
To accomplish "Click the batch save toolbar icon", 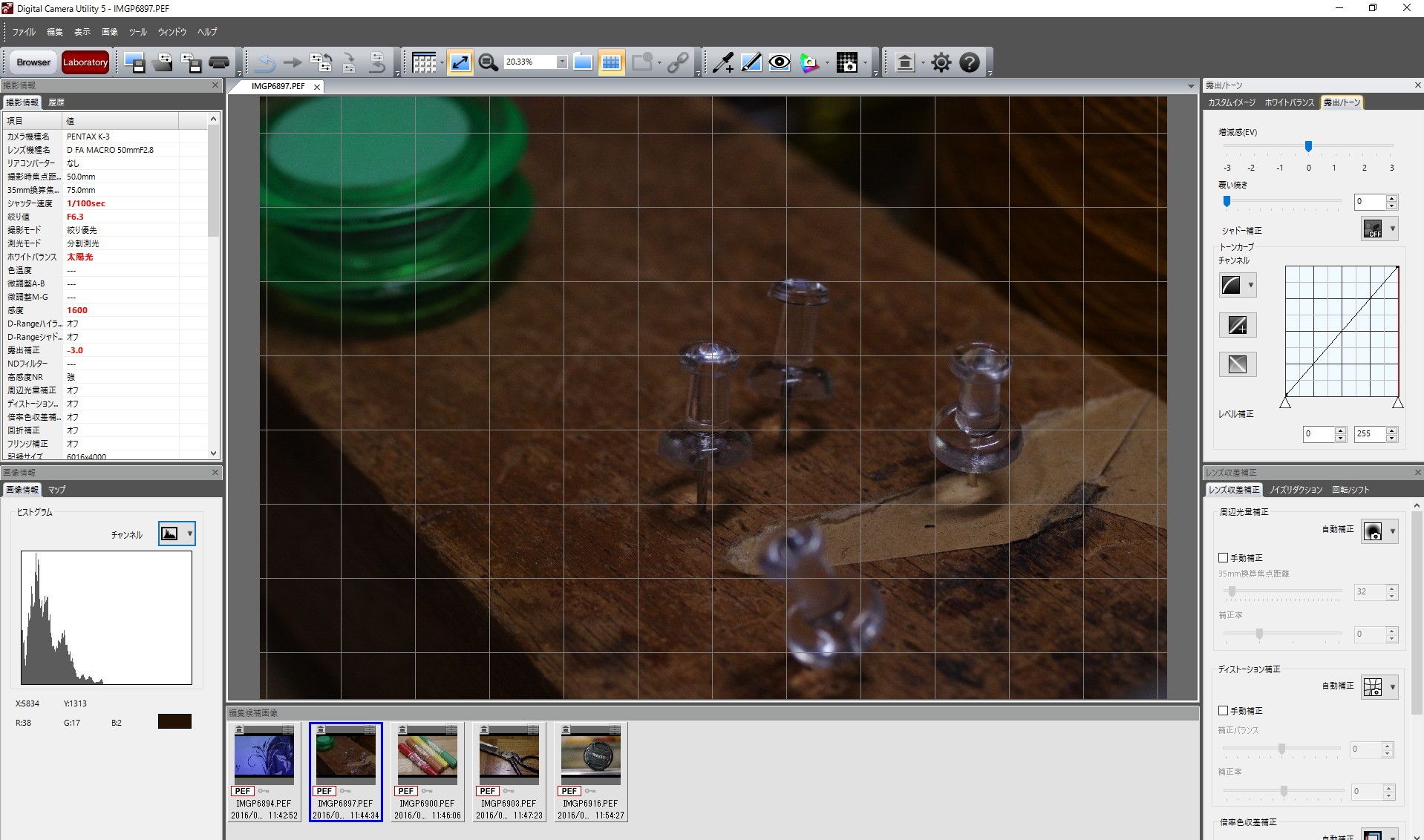I will pos(191,62).
